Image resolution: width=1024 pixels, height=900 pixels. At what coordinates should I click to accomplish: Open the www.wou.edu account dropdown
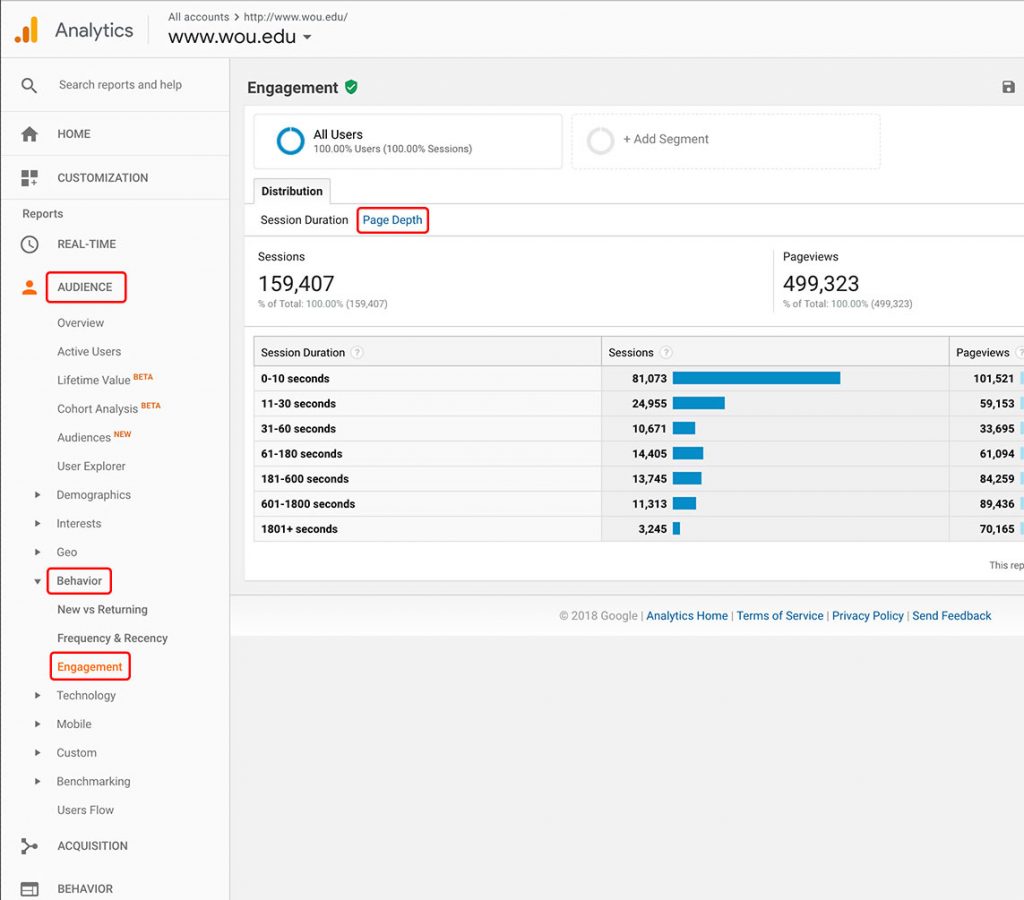click(x=240, y=37)
